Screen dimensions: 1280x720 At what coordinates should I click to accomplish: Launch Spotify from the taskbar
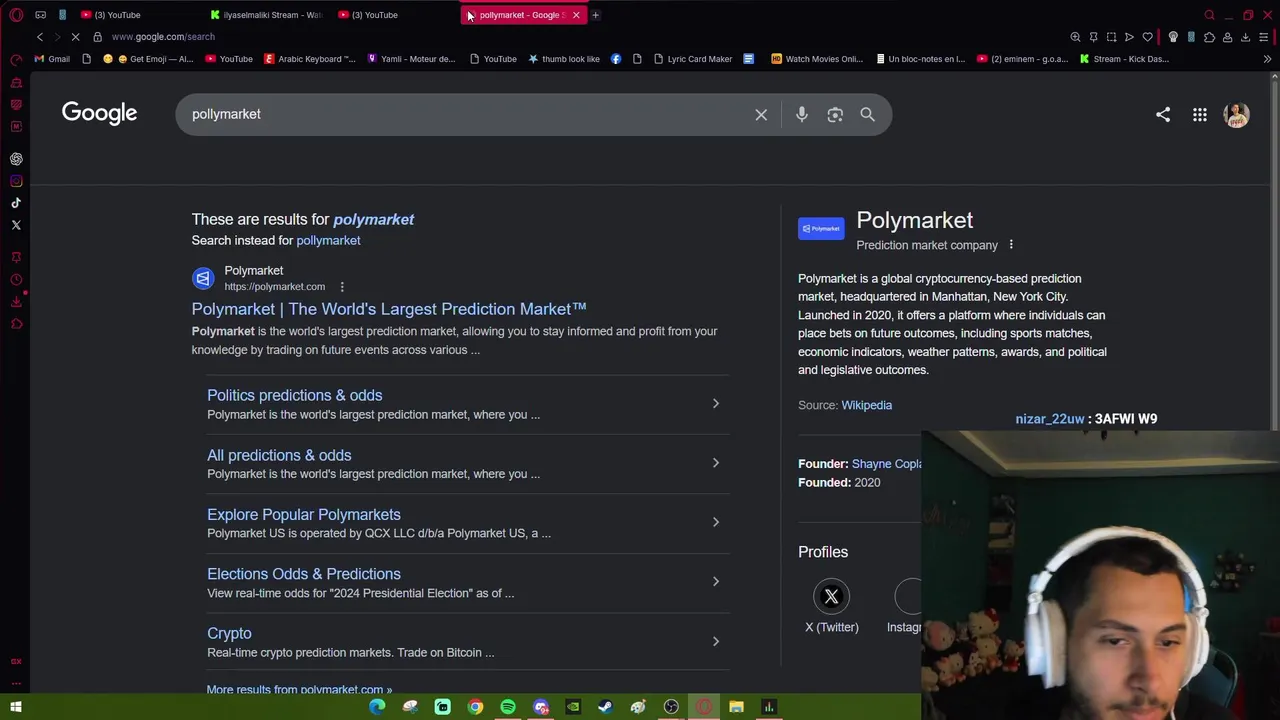click(x=508, y=707)
